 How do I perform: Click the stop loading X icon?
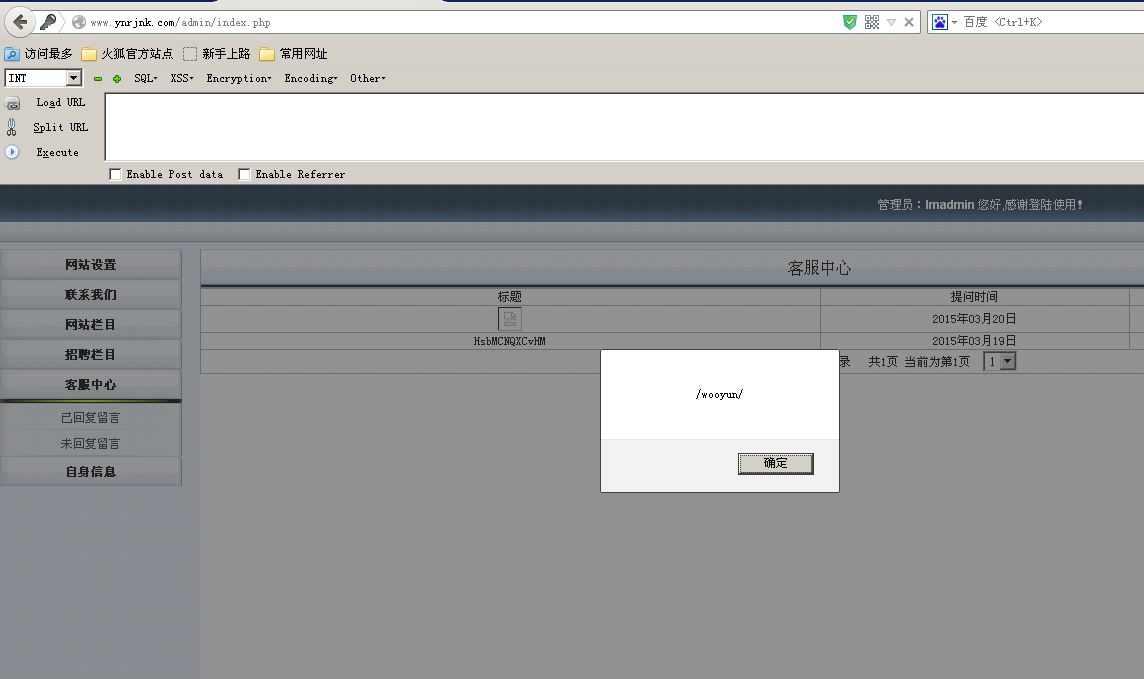tap(909, 23)
